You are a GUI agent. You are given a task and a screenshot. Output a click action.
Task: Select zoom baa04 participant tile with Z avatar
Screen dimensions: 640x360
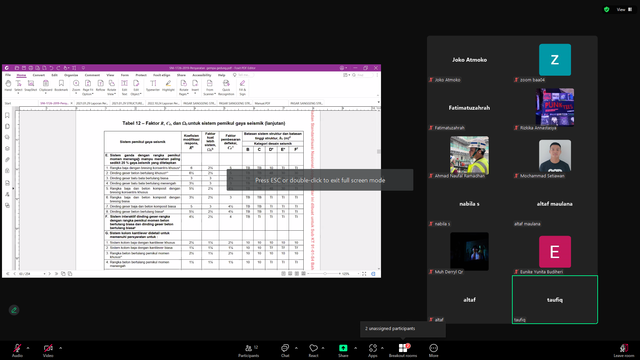point(555,60)
